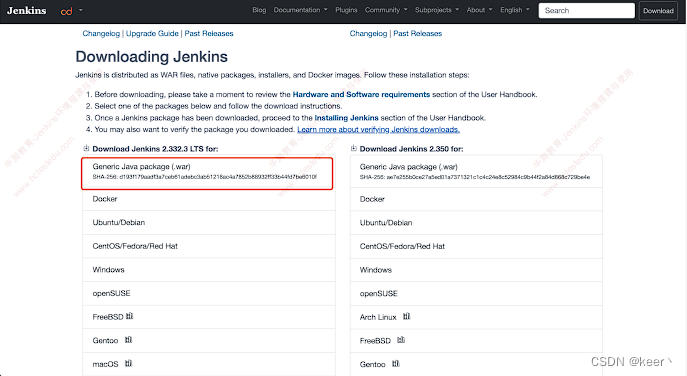The height and width of the screenshot is (376, 687).
Task: Expand the CD Foundation dropdown arrow
Action: point(81,10)
